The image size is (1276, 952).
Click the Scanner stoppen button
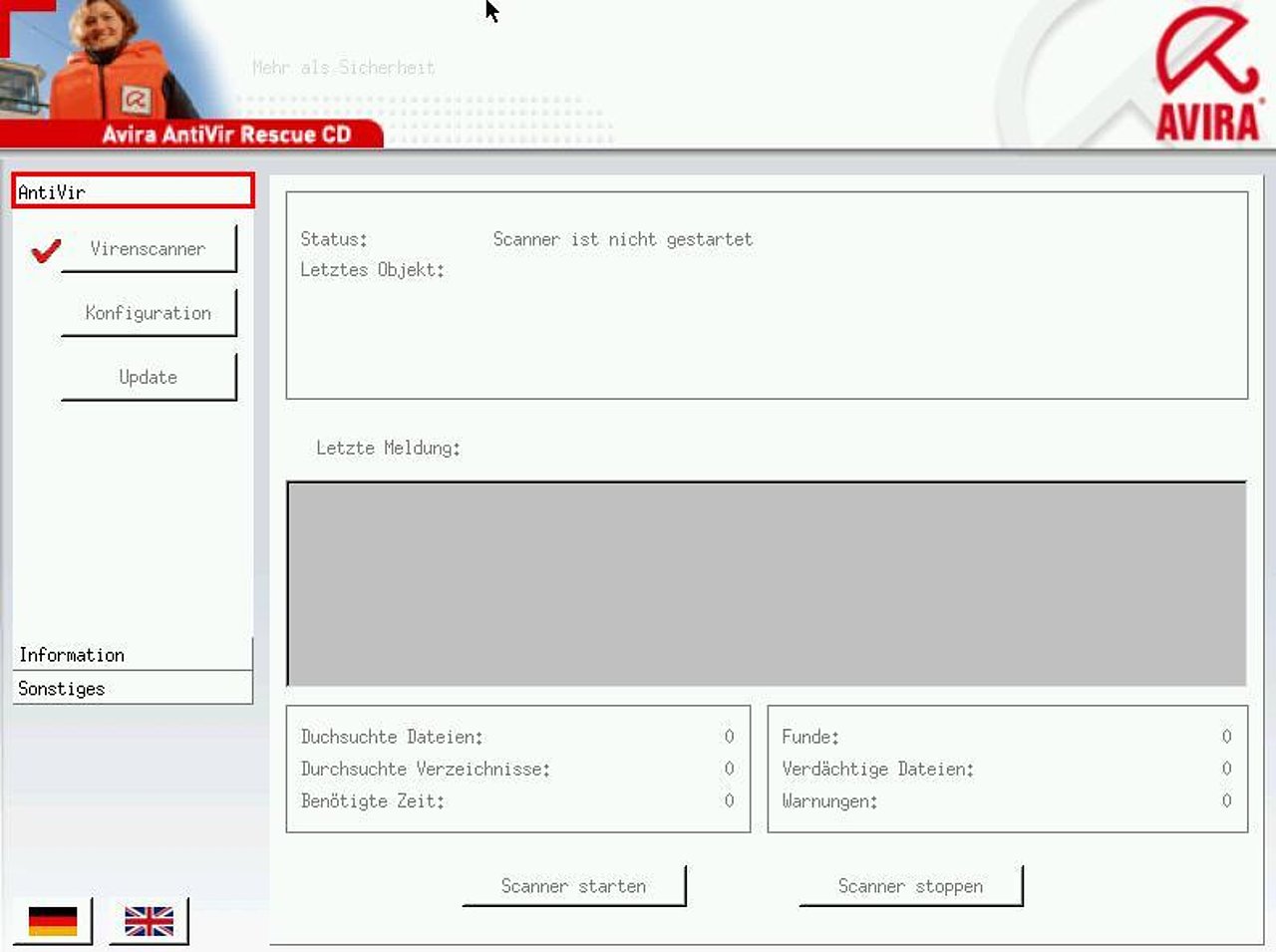[911, 886]
